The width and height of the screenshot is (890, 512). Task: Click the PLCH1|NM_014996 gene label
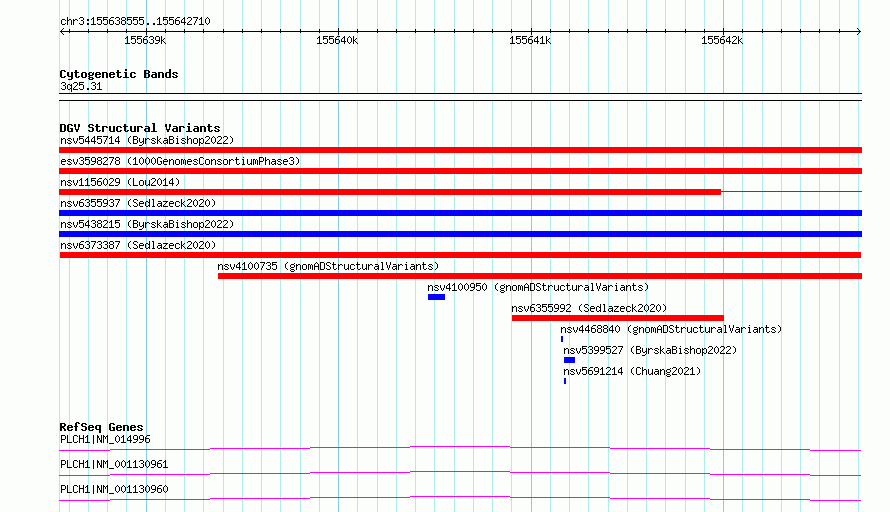(105, 439)
